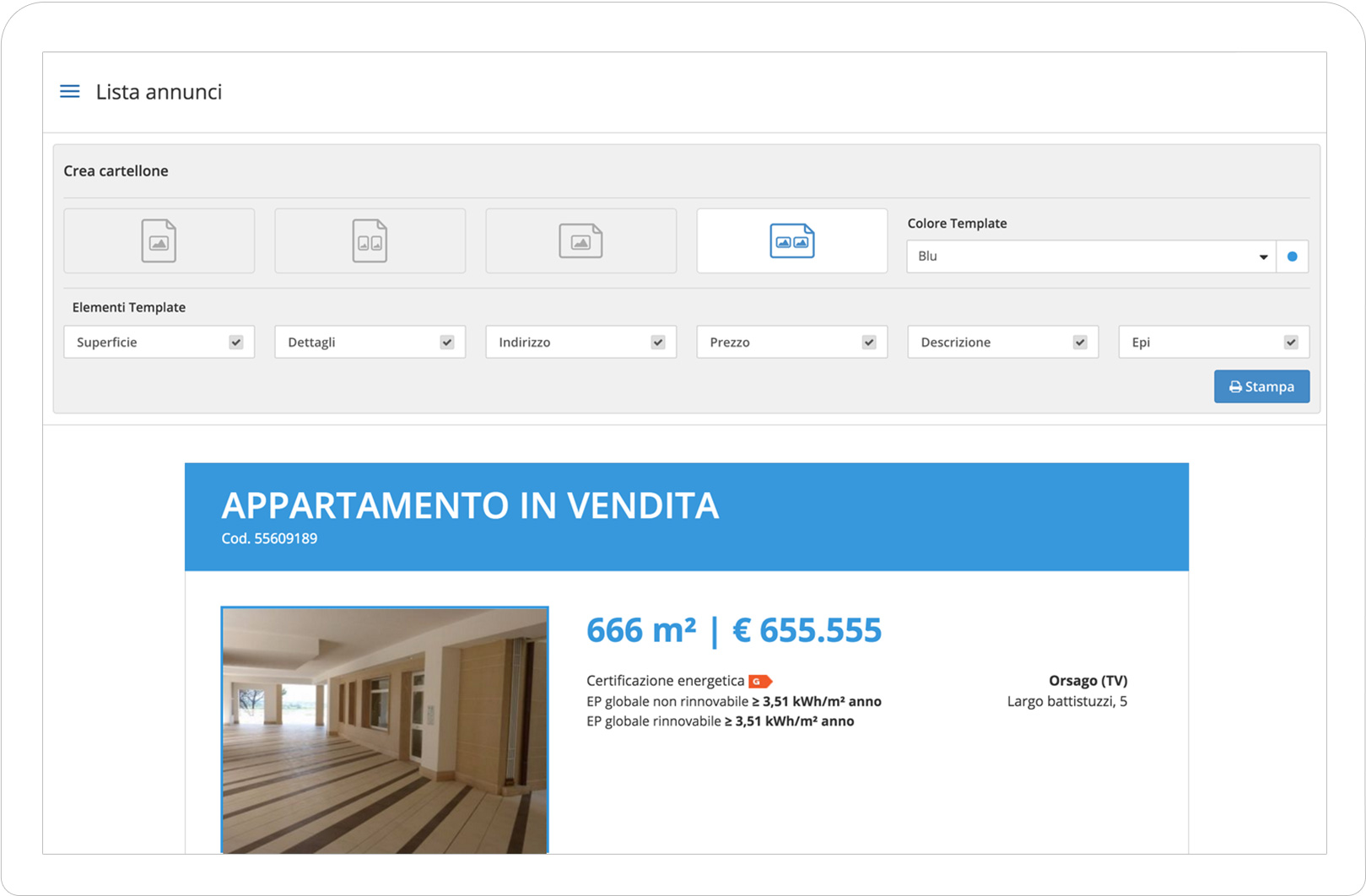This screenshot has width=1366, height=896.
Task: Click the energy class G badge
Action: pos(760,681)
